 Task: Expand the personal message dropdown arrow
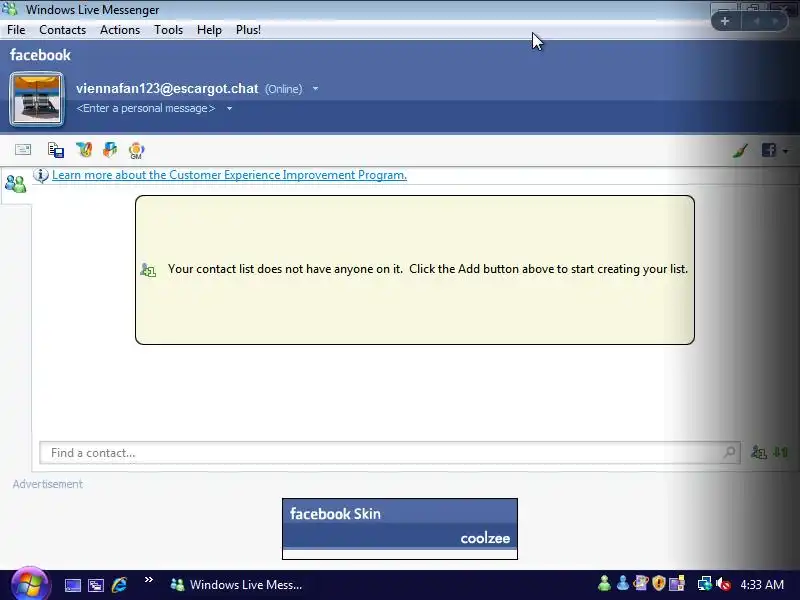point(230,109)
